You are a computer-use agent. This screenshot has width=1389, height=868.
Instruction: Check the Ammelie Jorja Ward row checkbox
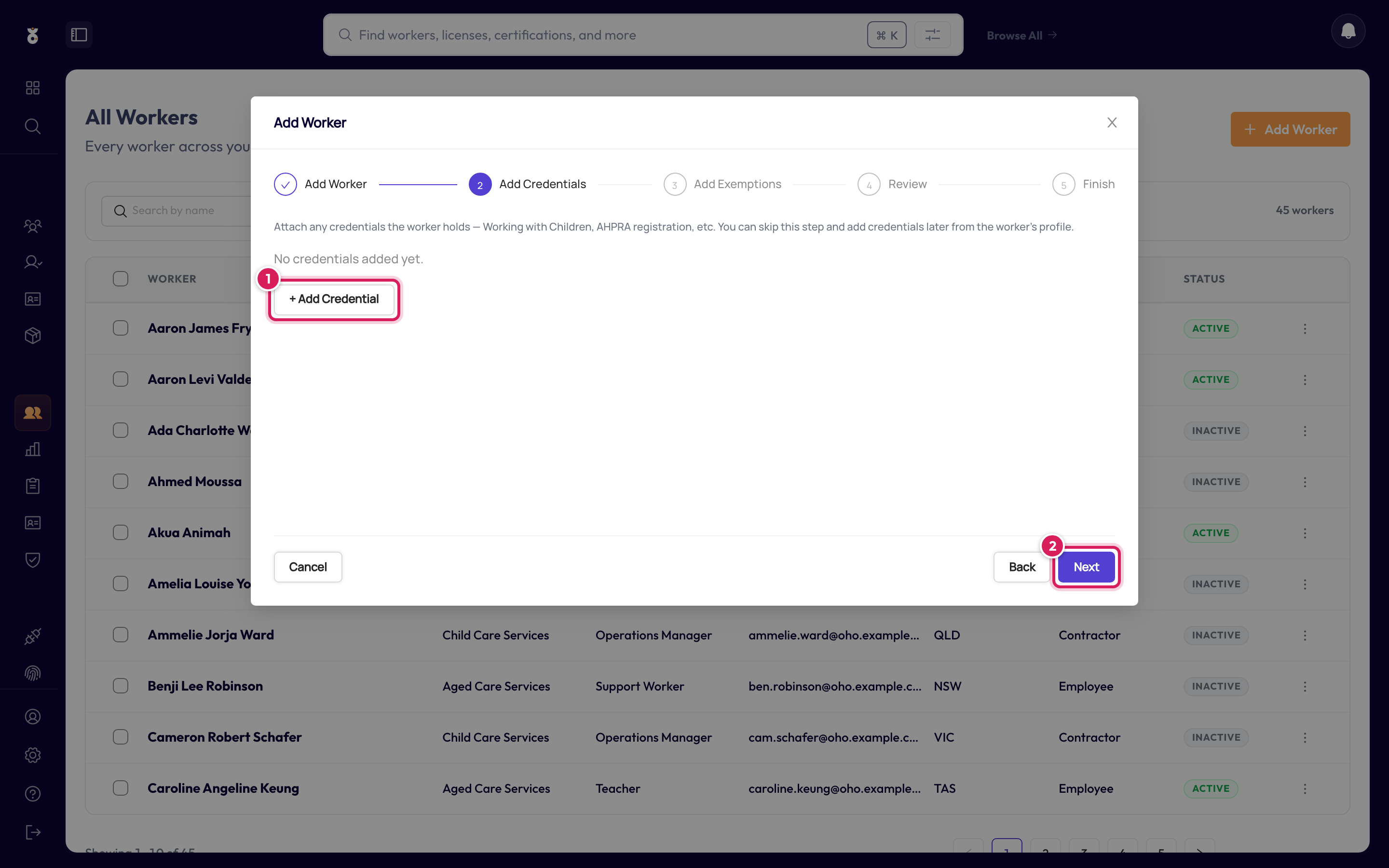[121, 635]
